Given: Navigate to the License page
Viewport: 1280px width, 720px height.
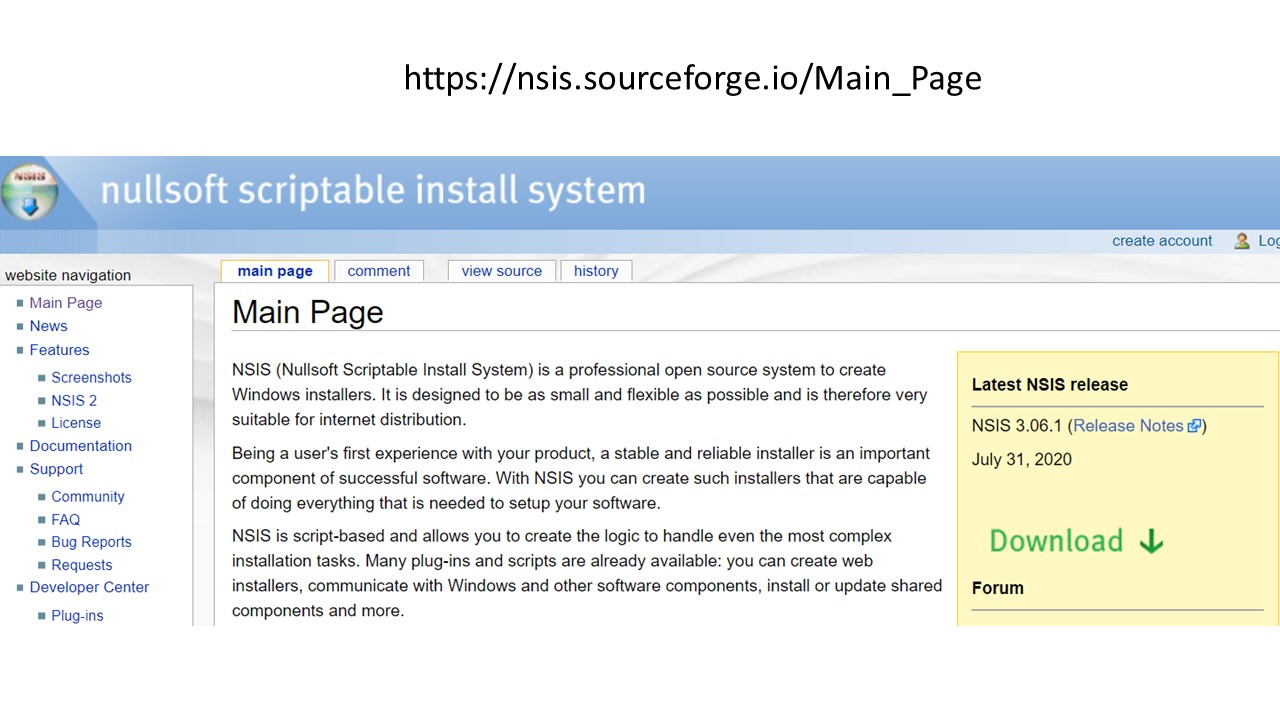Looking at the screenshot, I should click(76, 423).
